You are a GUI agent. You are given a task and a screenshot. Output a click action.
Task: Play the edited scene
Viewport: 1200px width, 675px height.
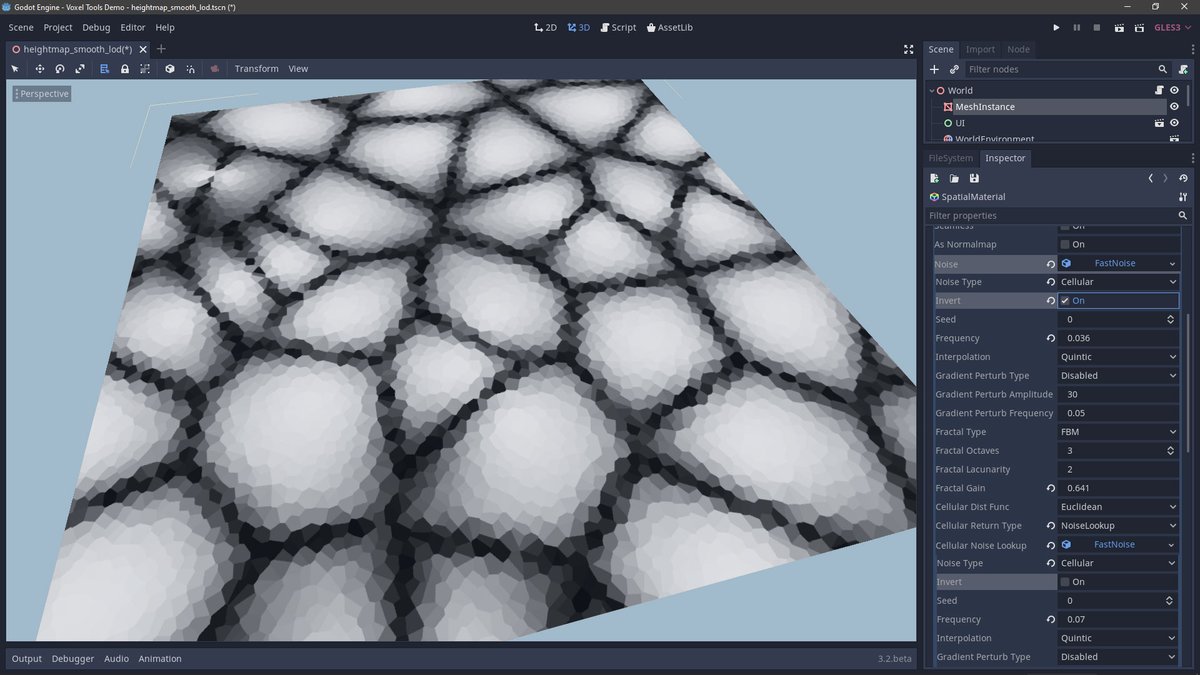coord(1119,27)
